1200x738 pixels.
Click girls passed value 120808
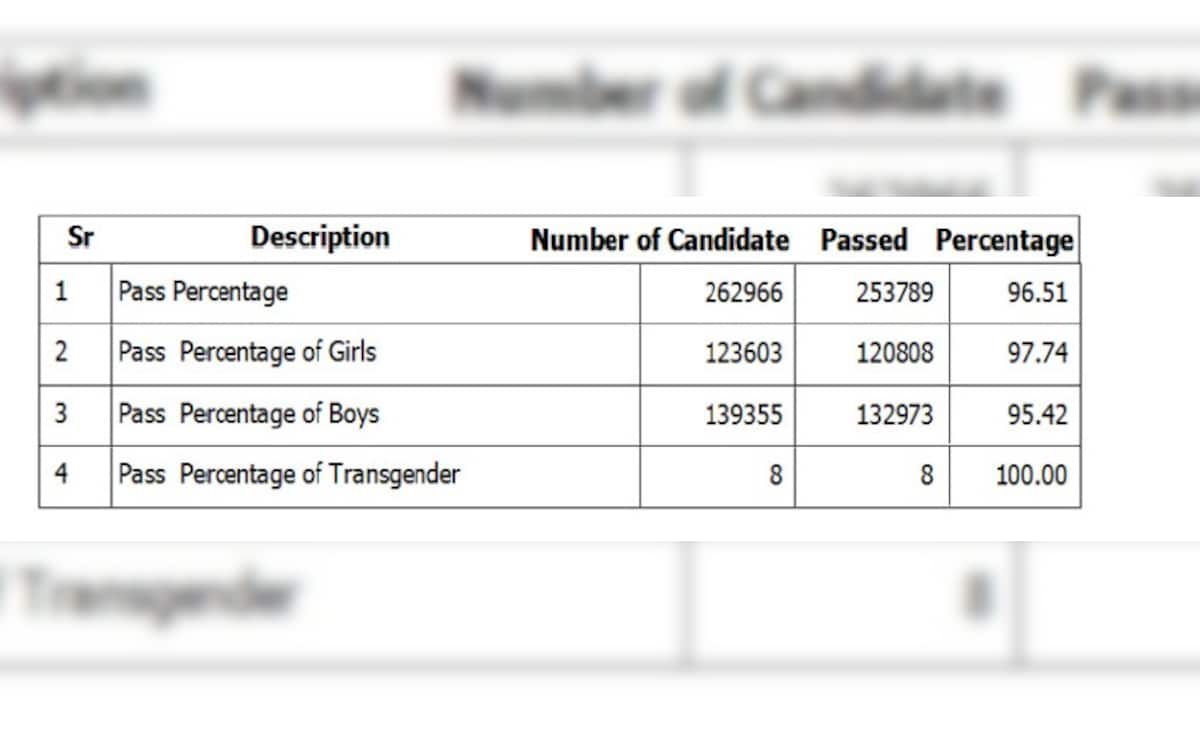(x=894, y=354)
